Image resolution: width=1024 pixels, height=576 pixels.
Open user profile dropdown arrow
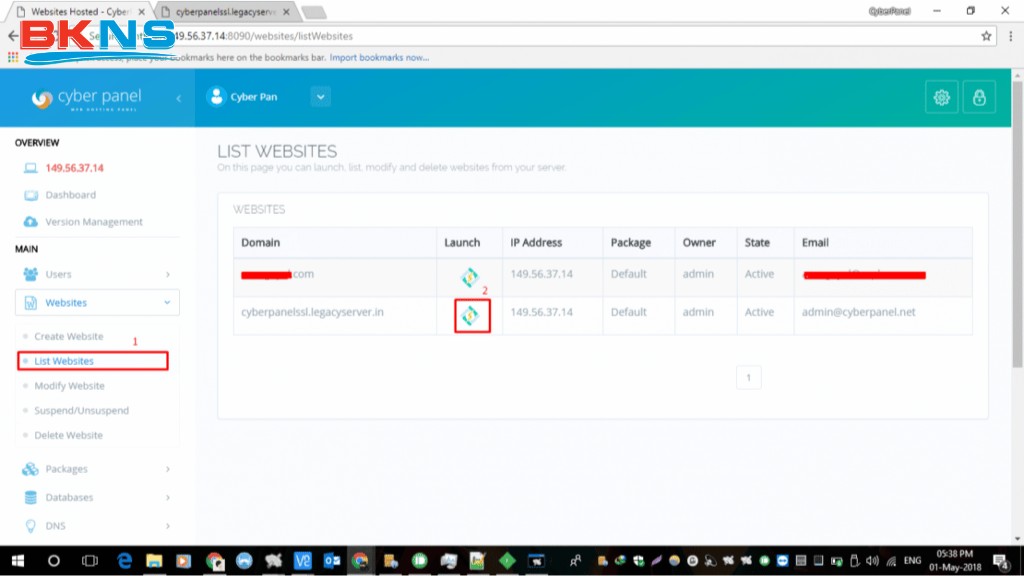pos(320,97)
